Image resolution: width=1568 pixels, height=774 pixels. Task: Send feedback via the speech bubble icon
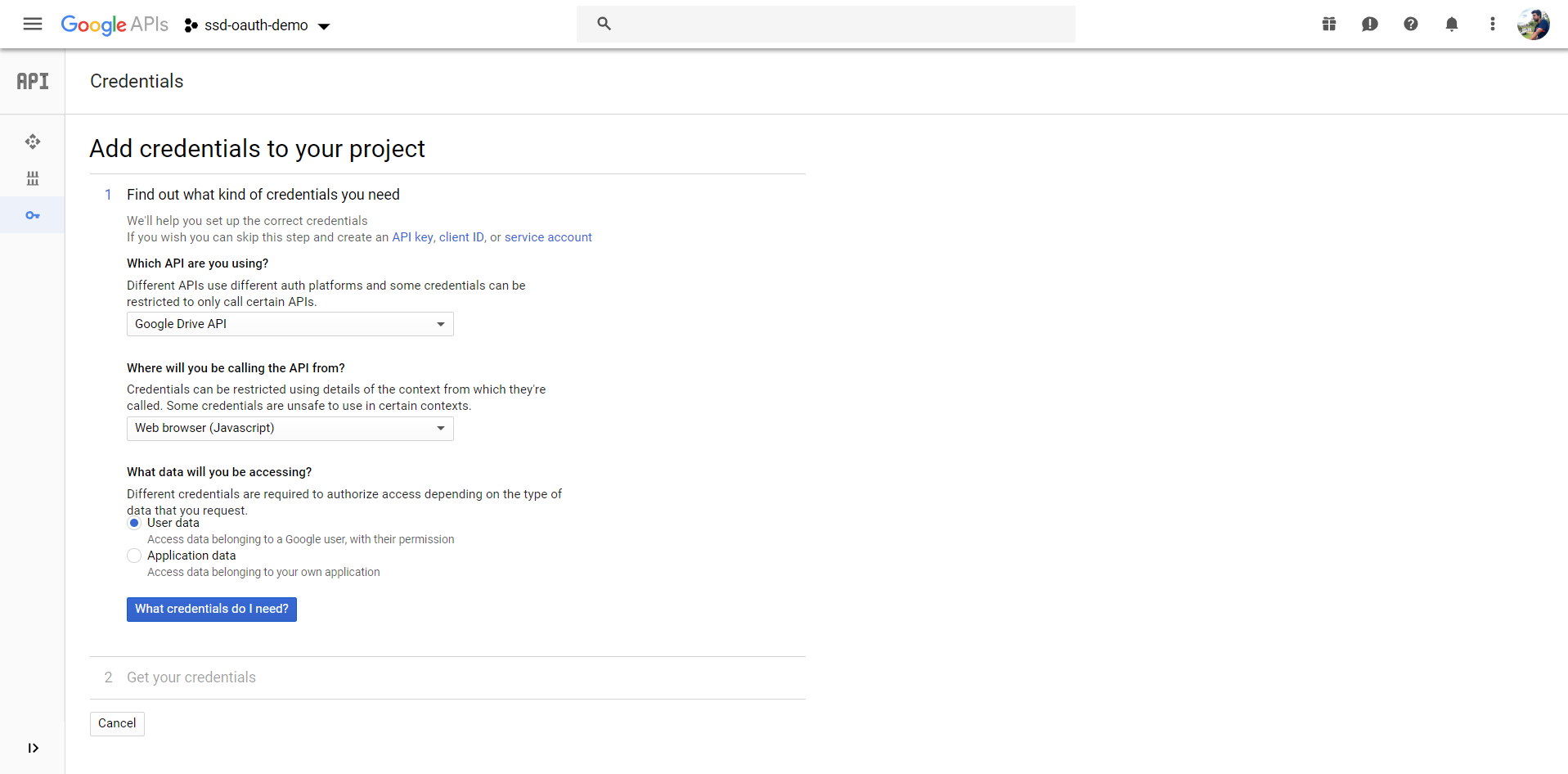[1369, 25]
